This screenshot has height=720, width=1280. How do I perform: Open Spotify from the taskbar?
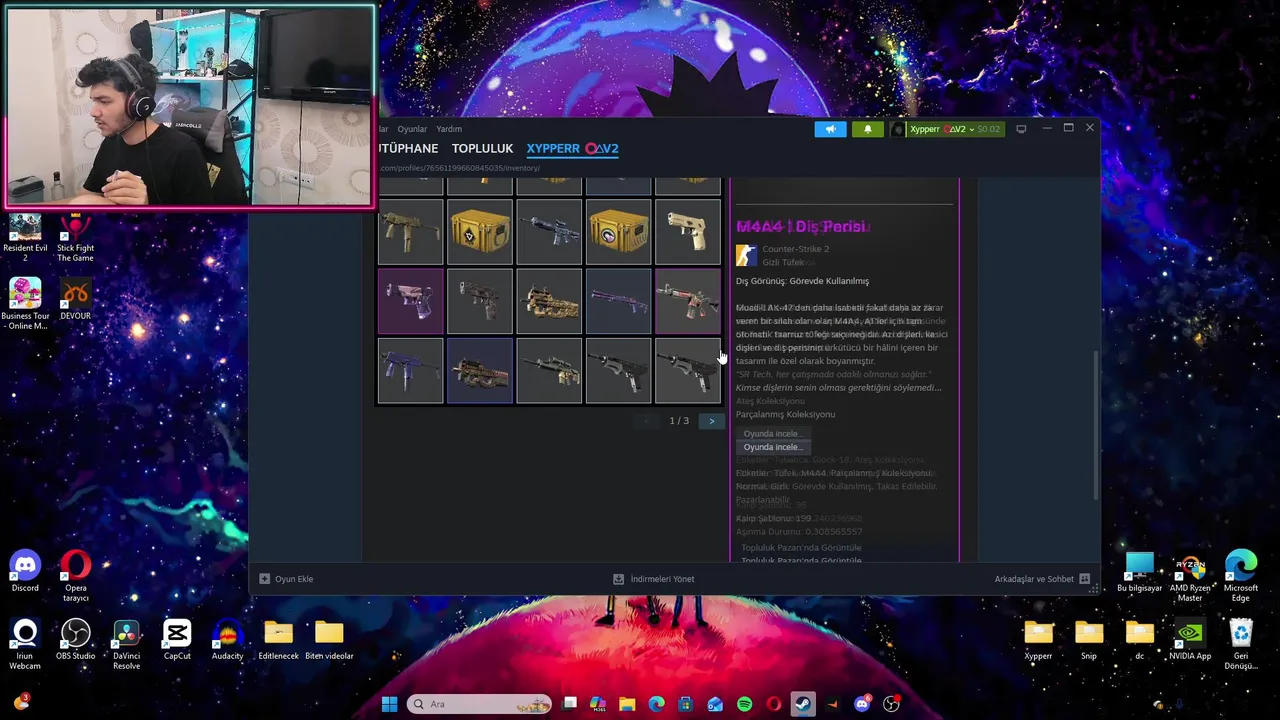pos(744,704)
